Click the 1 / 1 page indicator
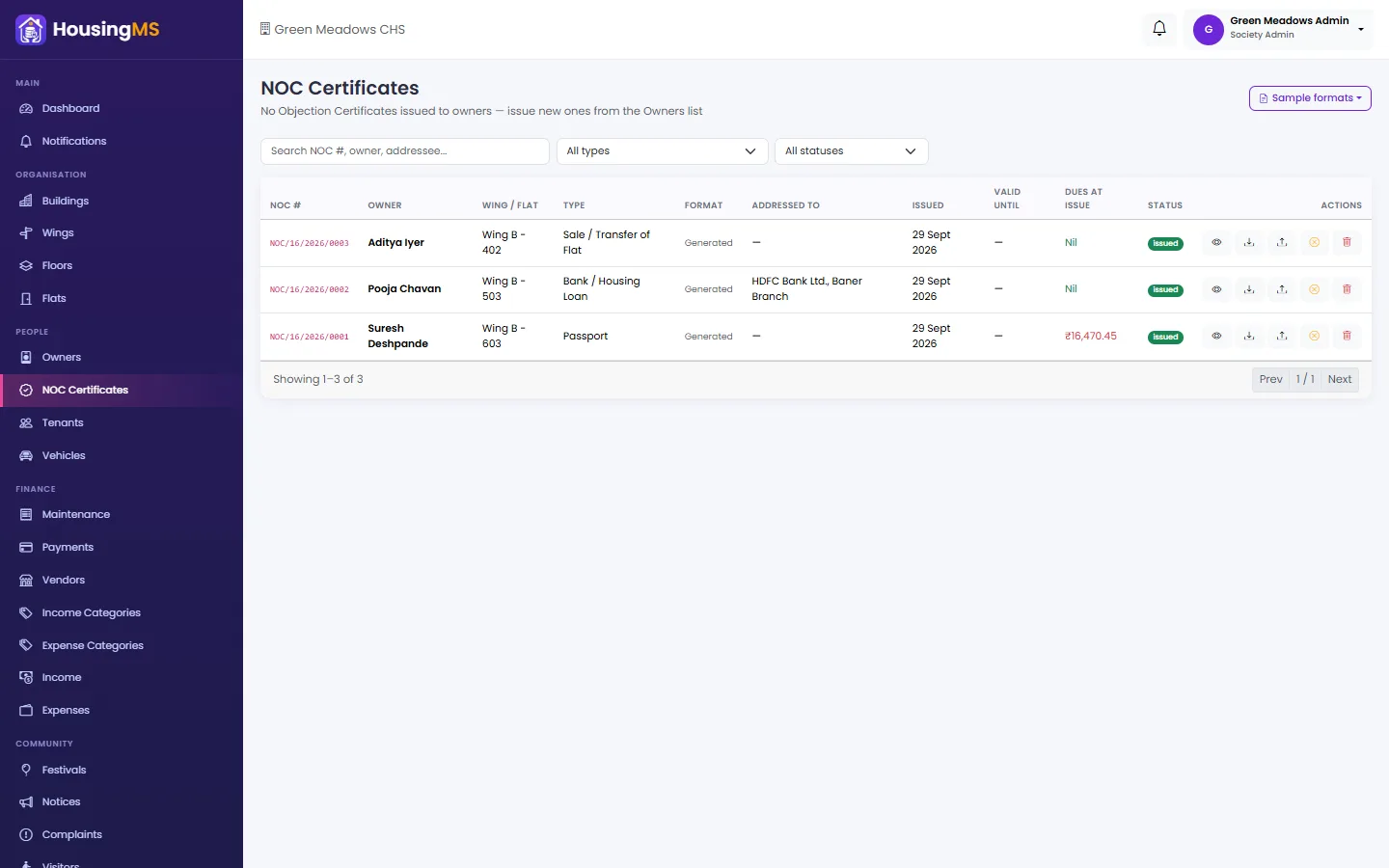This screenshot has height=868, width=1389. pos(1305,379)
